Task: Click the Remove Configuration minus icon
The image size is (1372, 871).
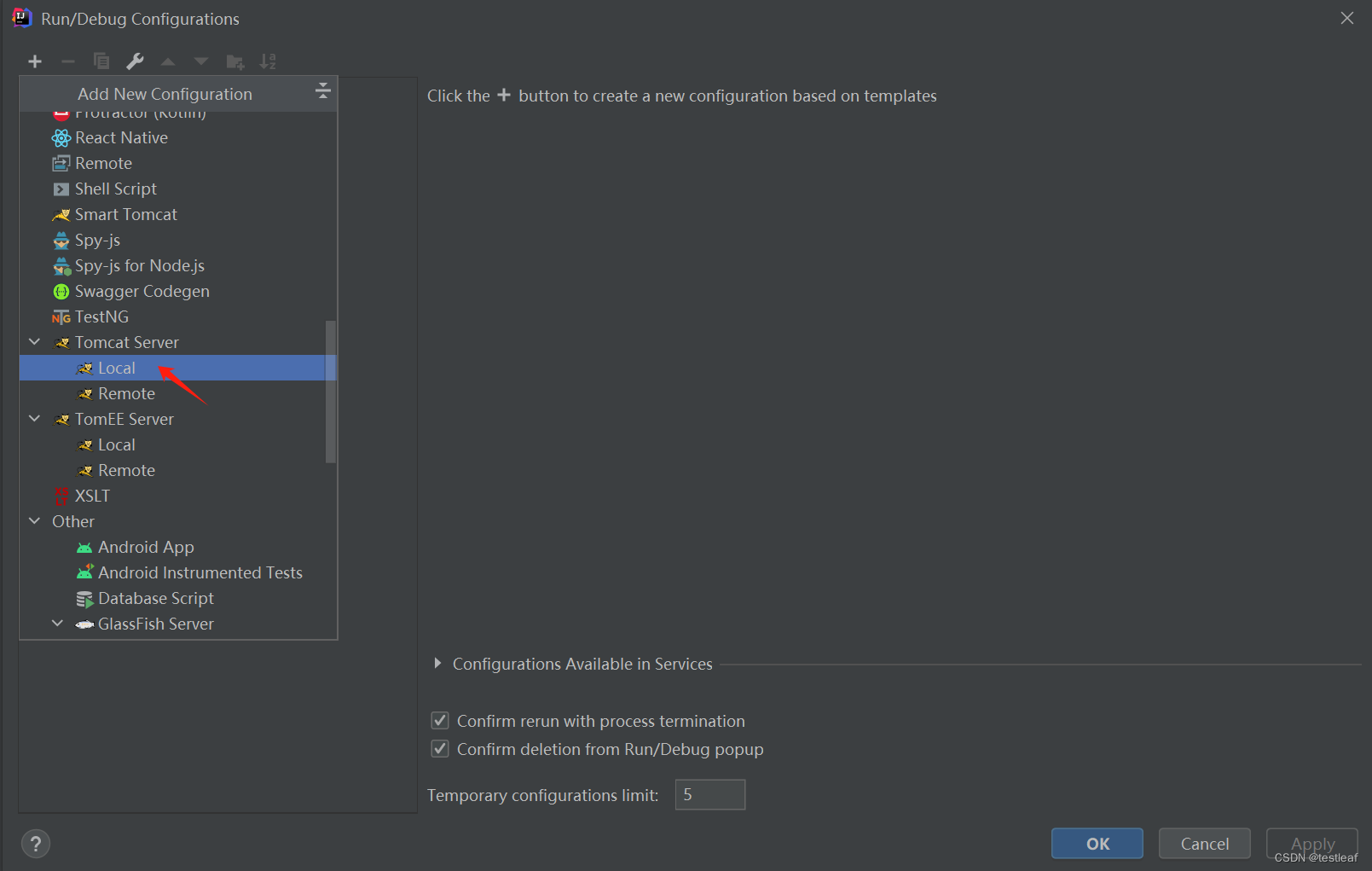Action: tap(68, 61)
